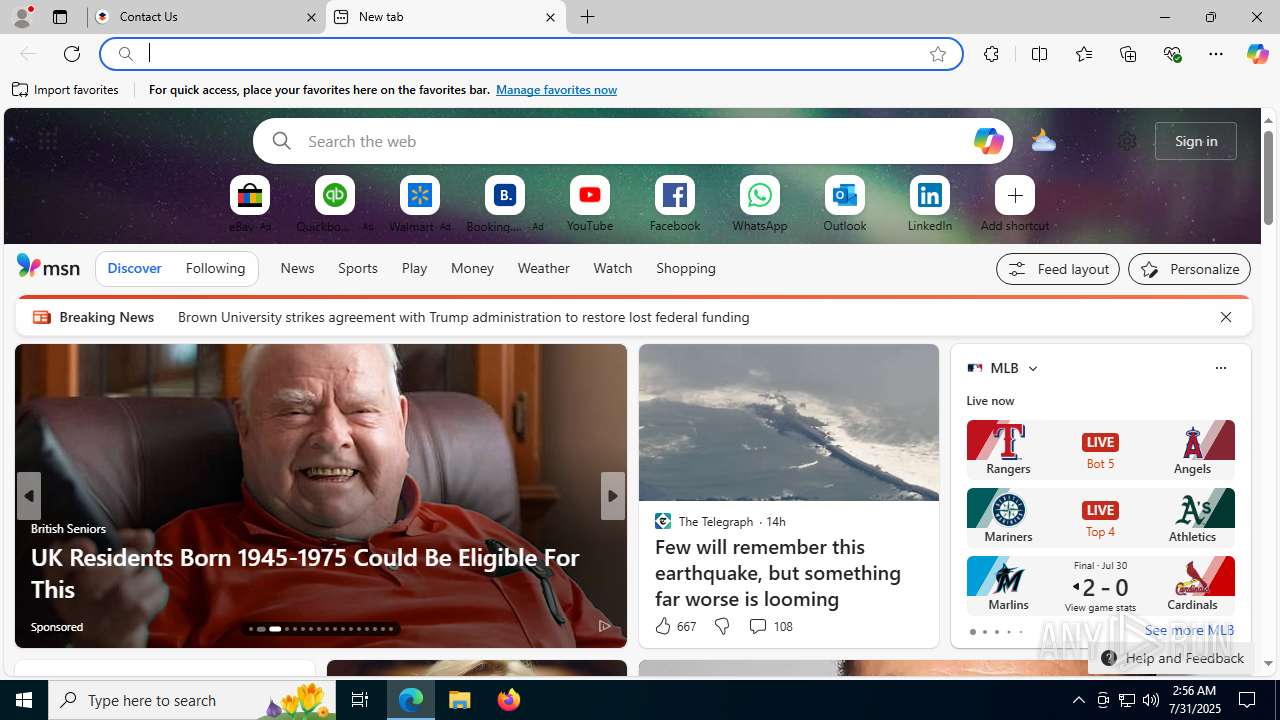Viewport: 1280px width, 720px height.
Task: Open the weather icon on new tab page
Action: click(1043, 141)
